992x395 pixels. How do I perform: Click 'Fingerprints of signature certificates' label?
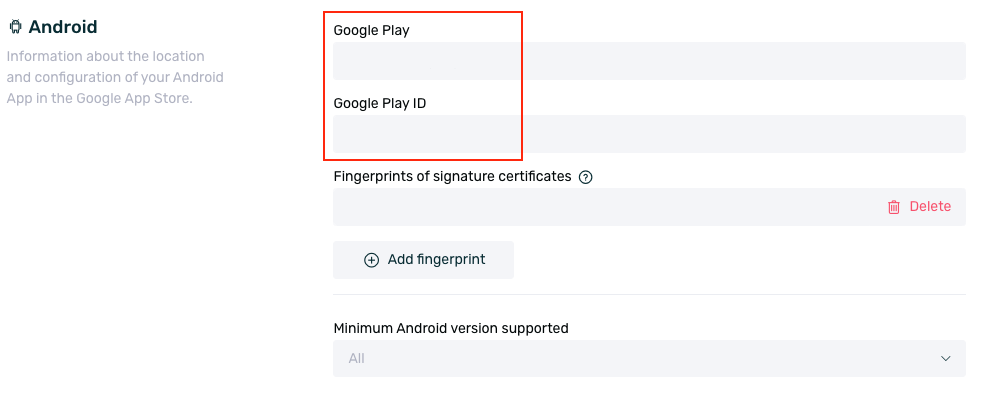[452, 176]
